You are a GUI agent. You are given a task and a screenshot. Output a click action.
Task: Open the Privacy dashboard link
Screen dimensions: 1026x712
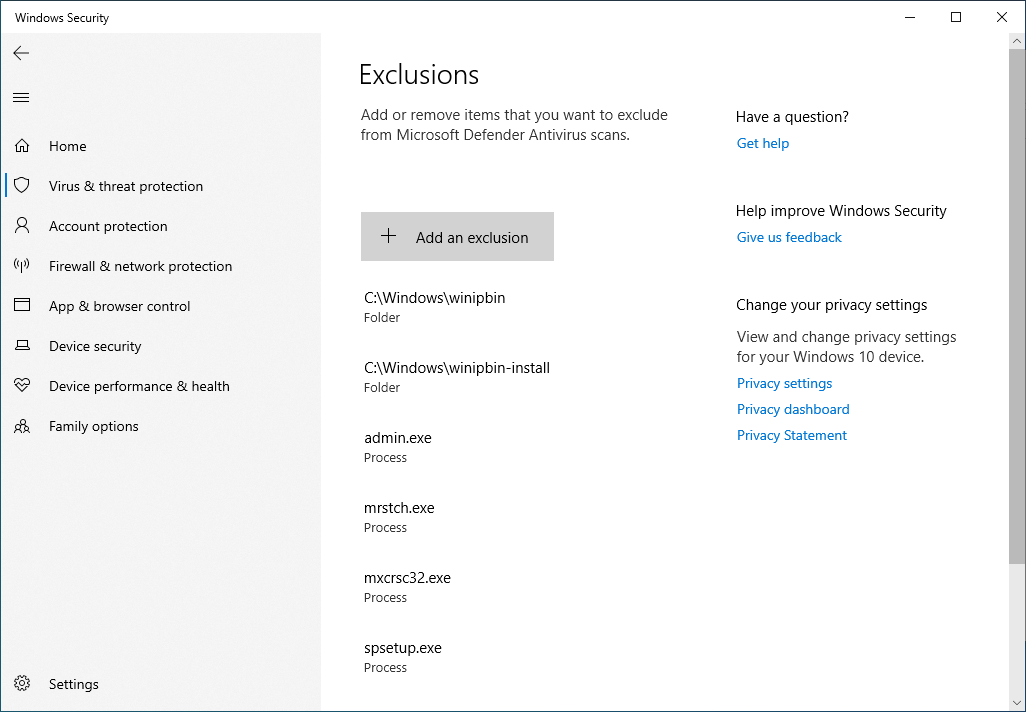793,409
